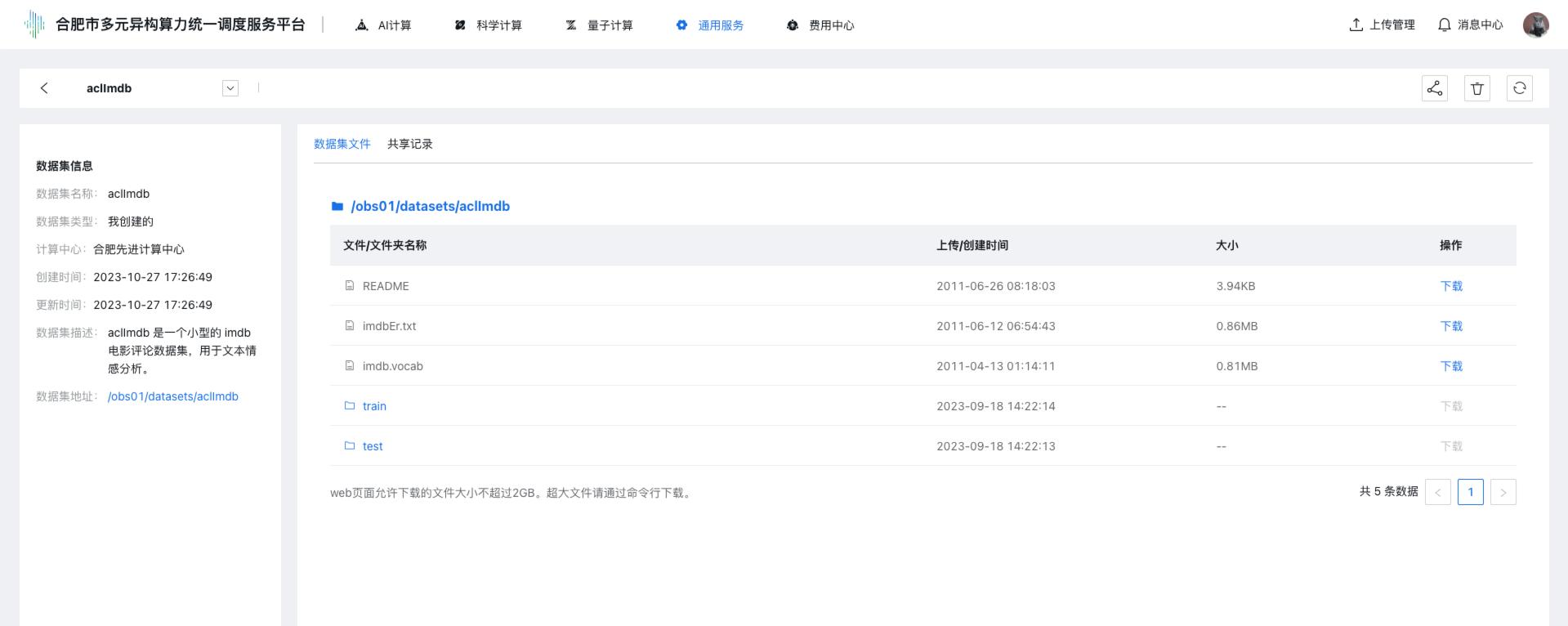Open 消息中心 bell notifications

pyautogui.click(x=1470, y=25)
